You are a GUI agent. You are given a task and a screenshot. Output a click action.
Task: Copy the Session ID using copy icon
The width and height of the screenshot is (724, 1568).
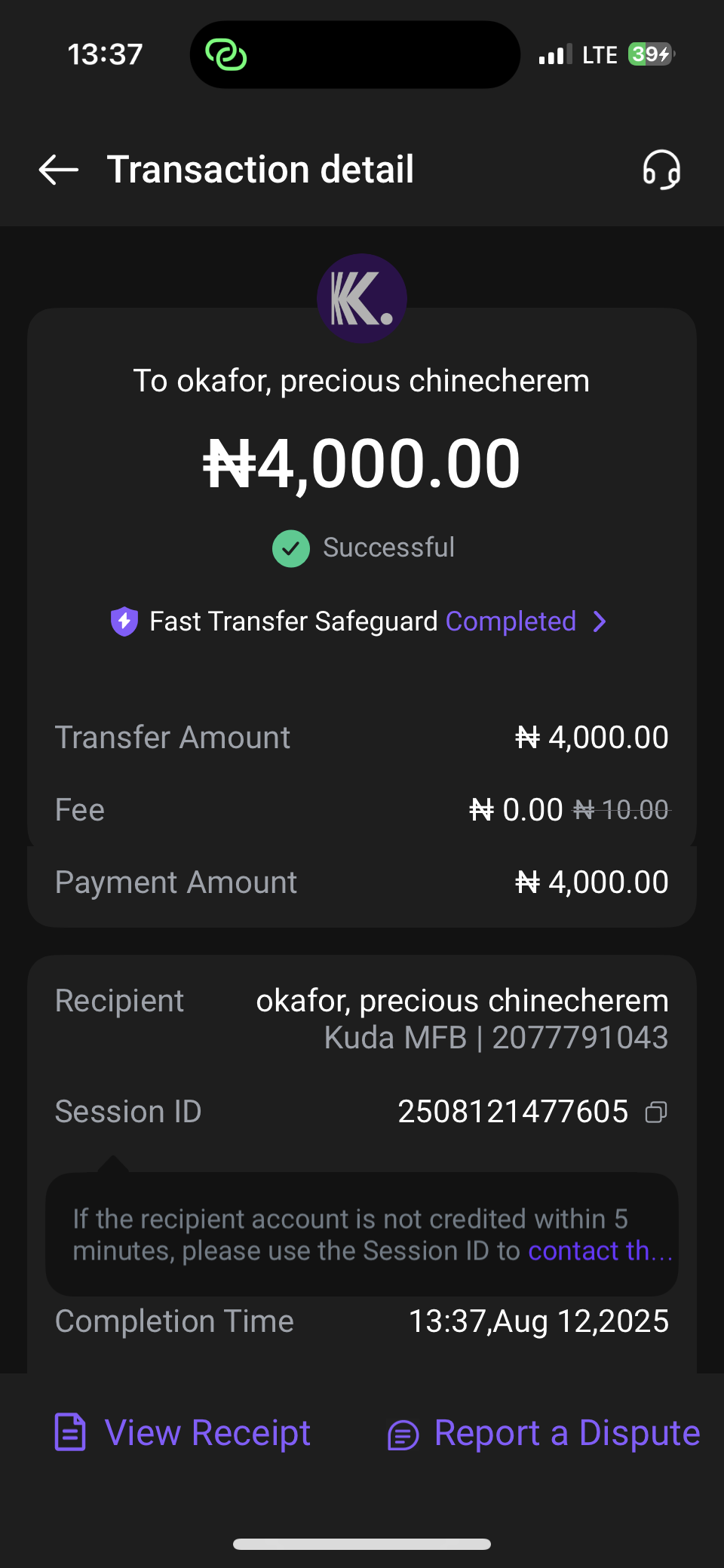coord(656,1112)
